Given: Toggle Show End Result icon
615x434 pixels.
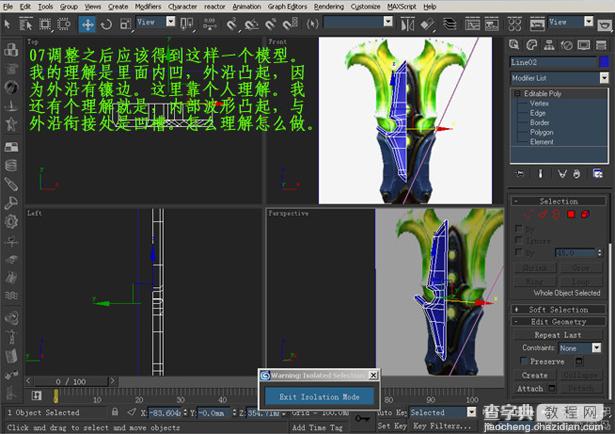Looking at the screenshot, I should [x=540, y=174].
